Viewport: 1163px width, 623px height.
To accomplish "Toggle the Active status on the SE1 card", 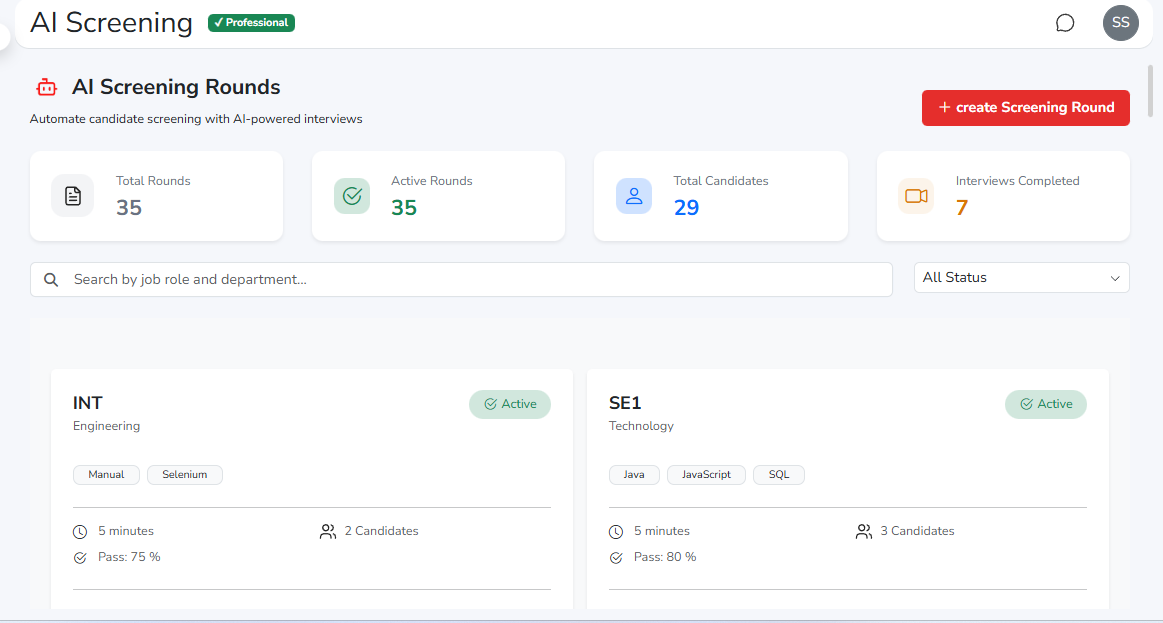I will [x=1046, y=404].
